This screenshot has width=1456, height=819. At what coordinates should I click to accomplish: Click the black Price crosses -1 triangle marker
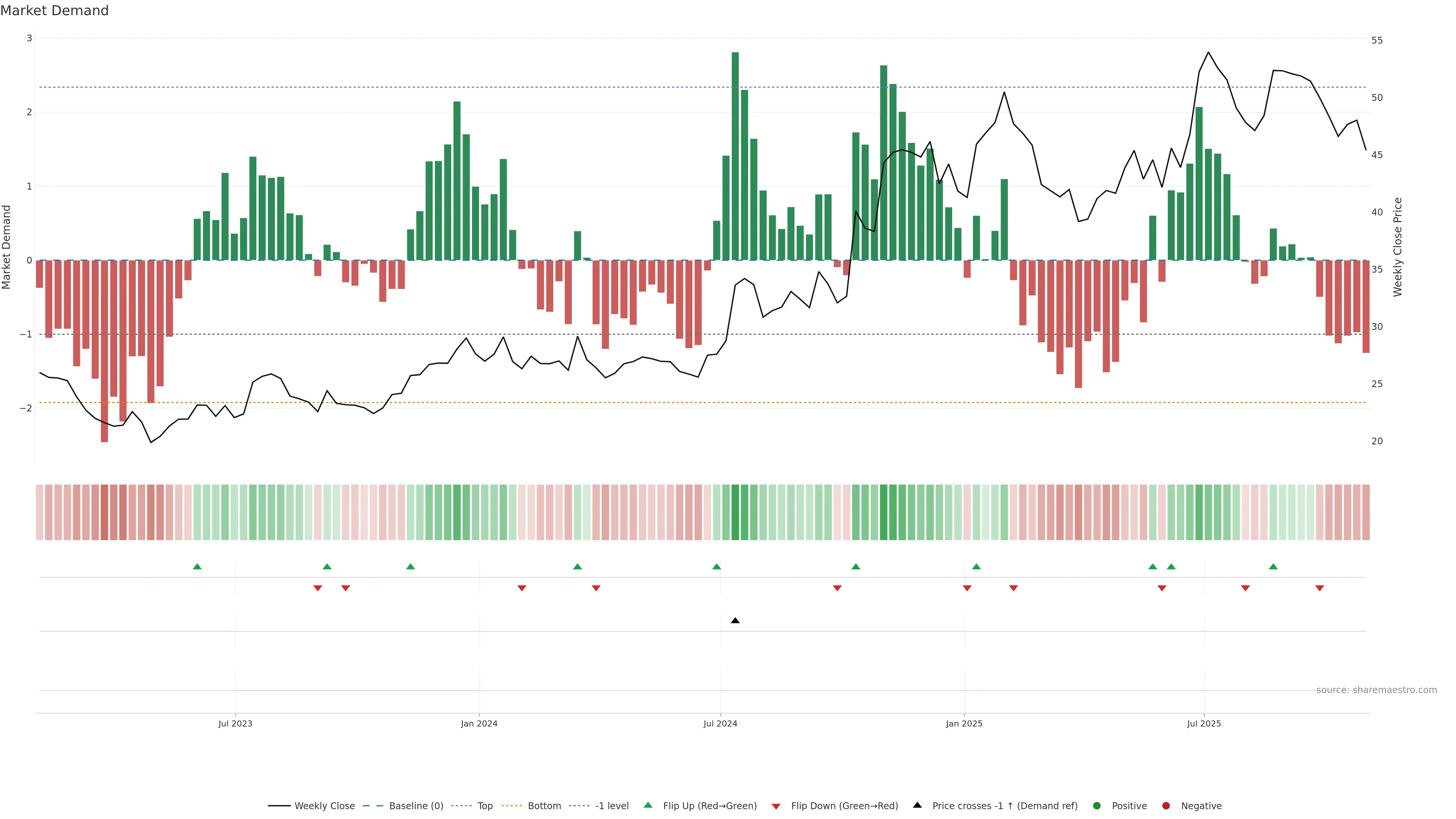[x=735, y=621]
